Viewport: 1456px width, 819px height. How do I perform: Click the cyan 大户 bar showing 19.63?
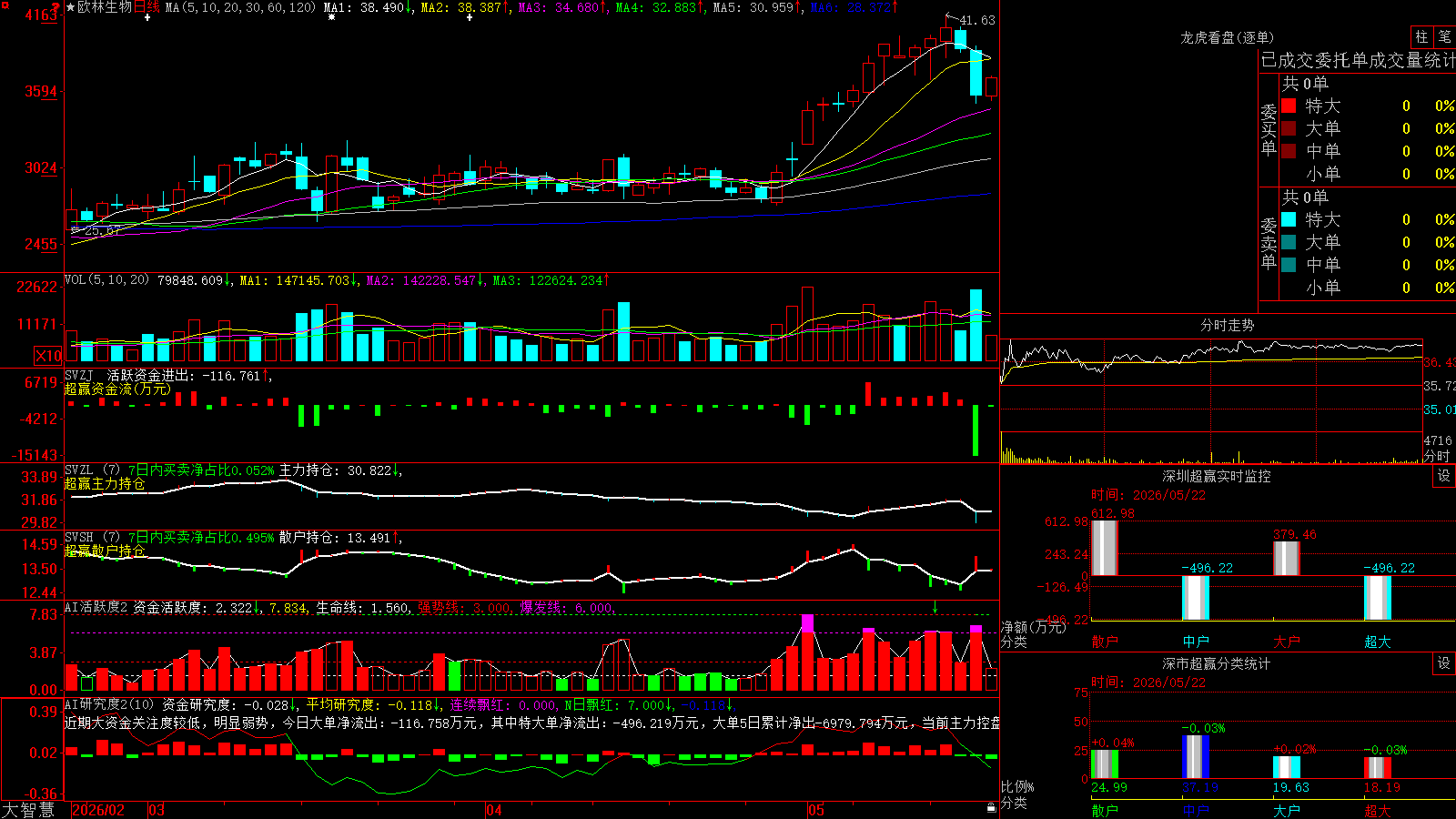click(1287, 767)
